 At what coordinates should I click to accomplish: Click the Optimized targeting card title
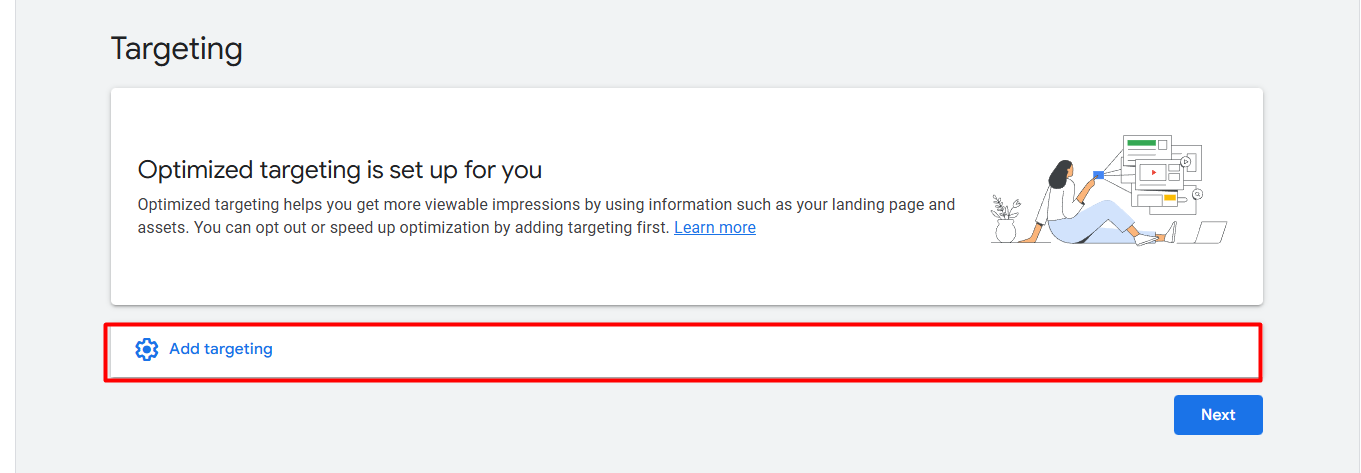click(x=340, y=169)
